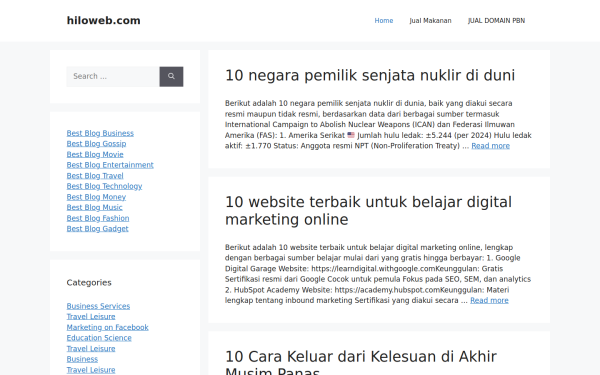Open the Business category link
600x375 pixels.
[x=82, y=359]
